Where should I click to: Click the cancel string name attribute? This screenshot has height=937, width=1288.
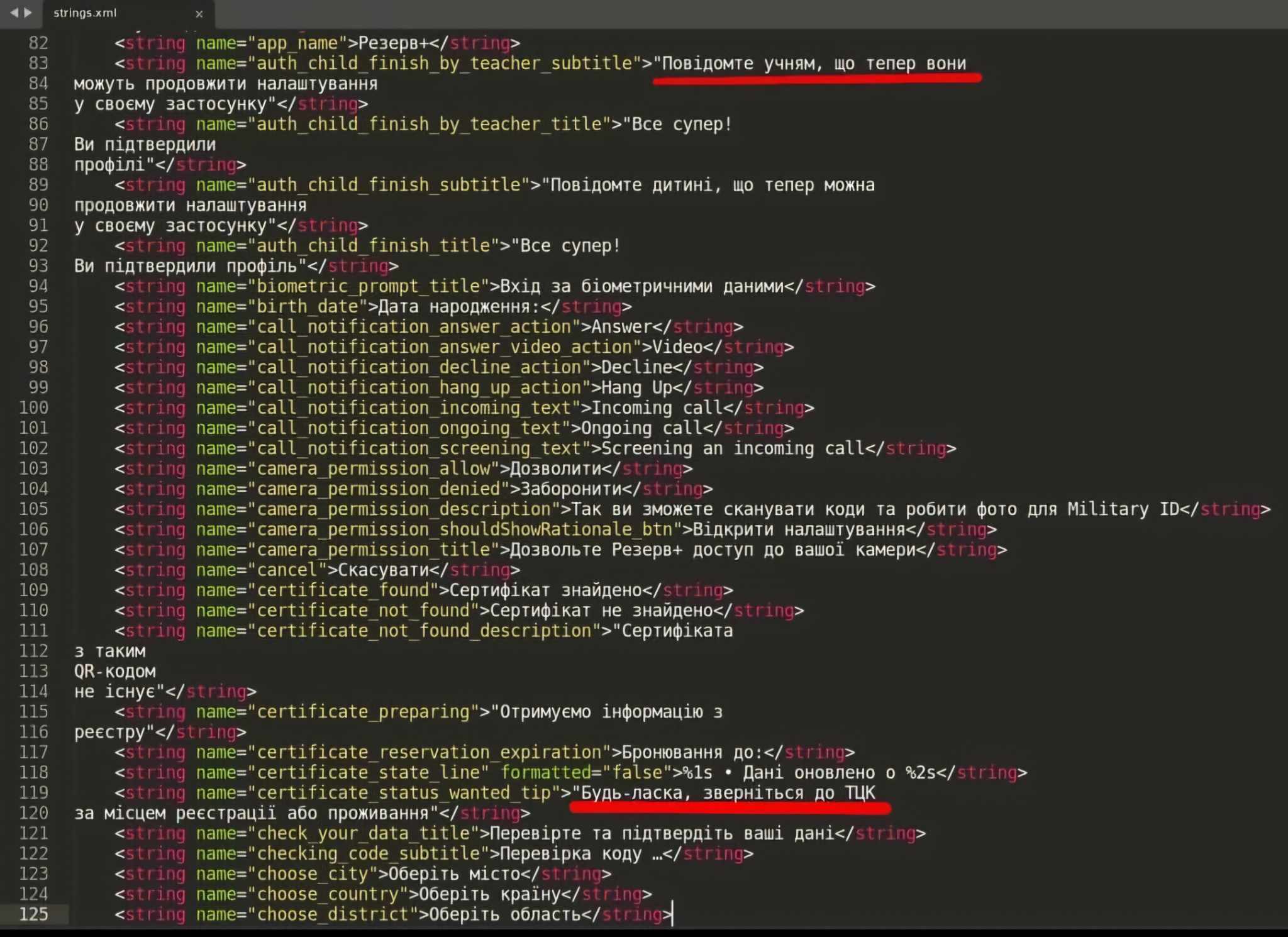(x=287, y=570)
